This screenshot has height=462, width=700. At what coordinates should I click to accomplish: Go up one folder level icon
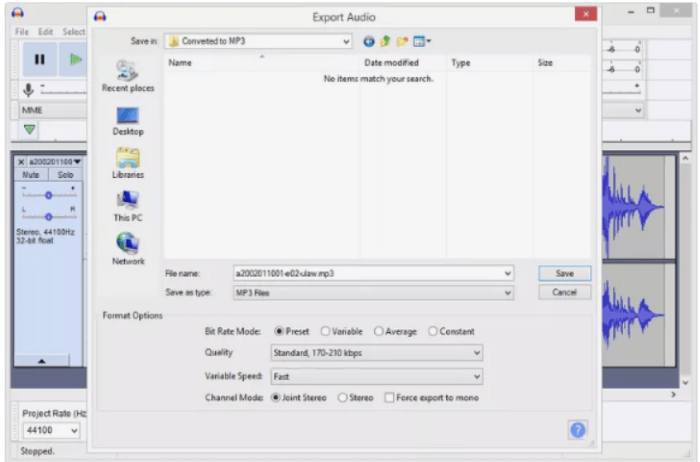click(385, 41)
